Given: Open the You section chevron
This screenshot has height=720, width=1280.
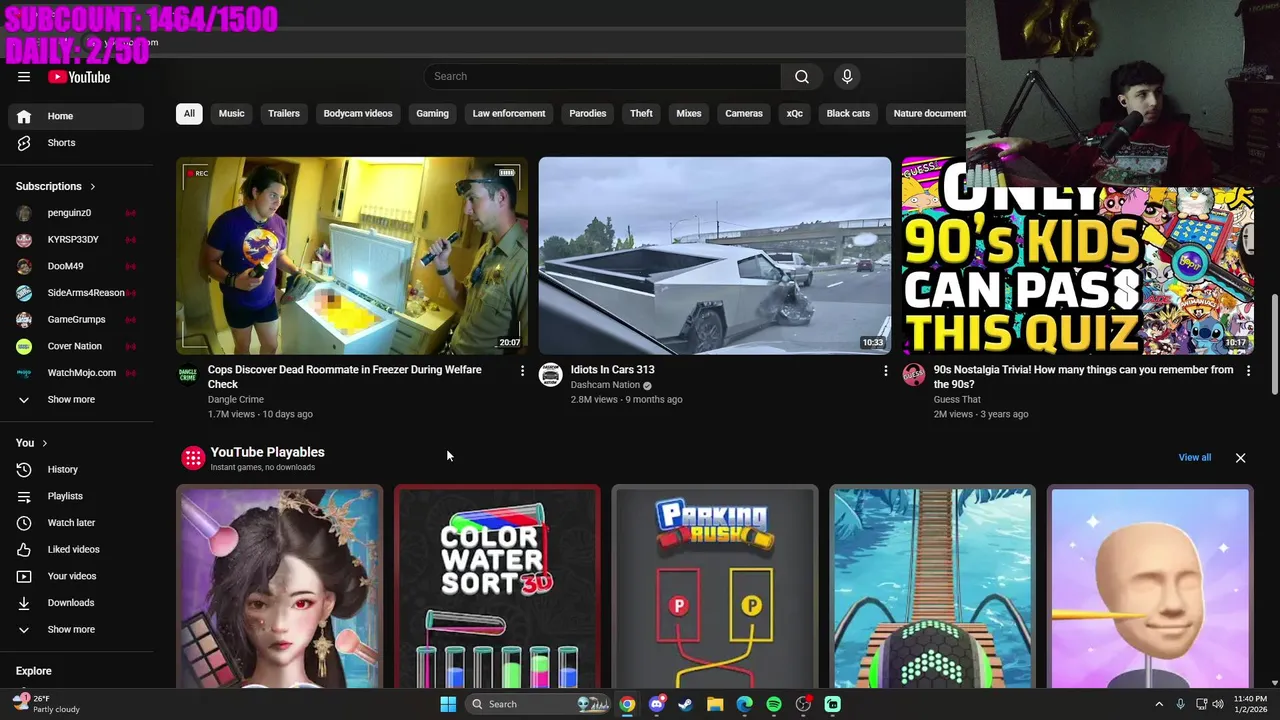Looking at the screenshot, I should [x=44, y=443].
